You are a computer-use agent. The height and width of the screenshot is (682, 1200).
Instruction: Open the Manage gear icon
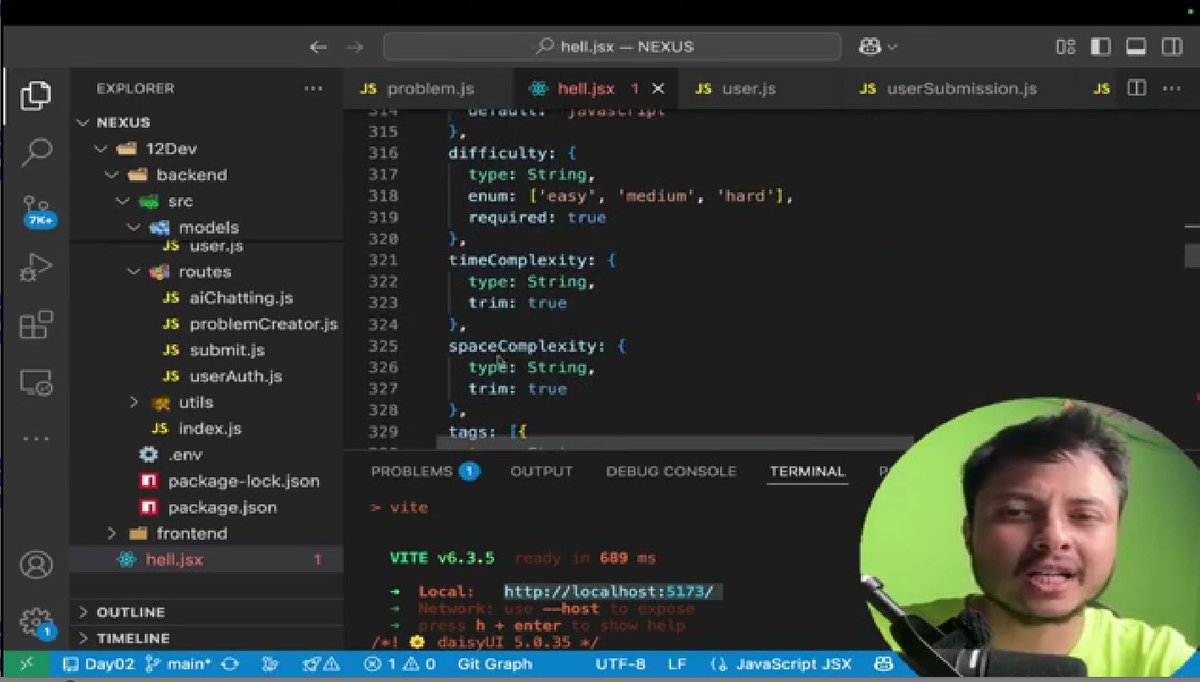(36, 621)
